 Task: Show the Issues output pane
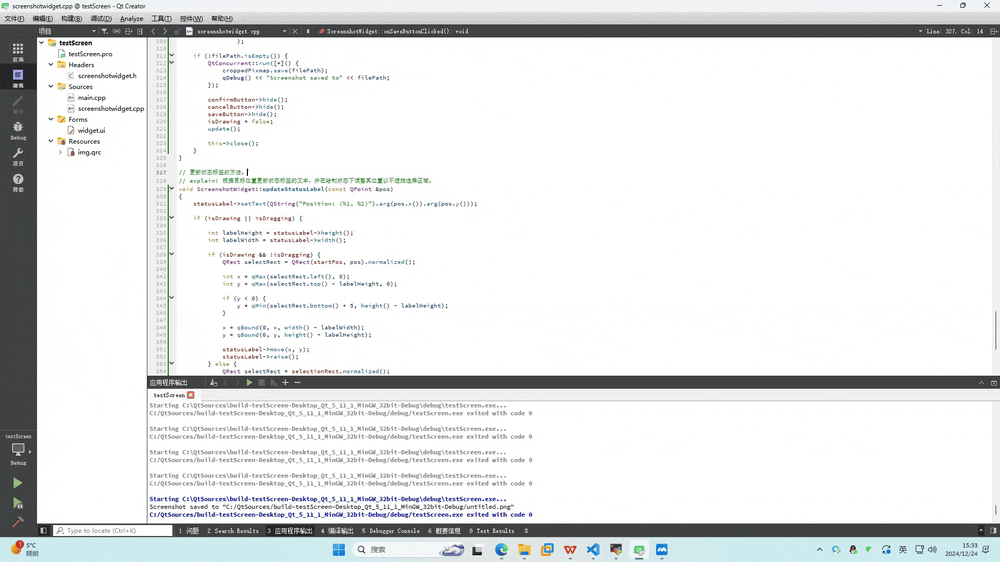(x=189, y=531)
